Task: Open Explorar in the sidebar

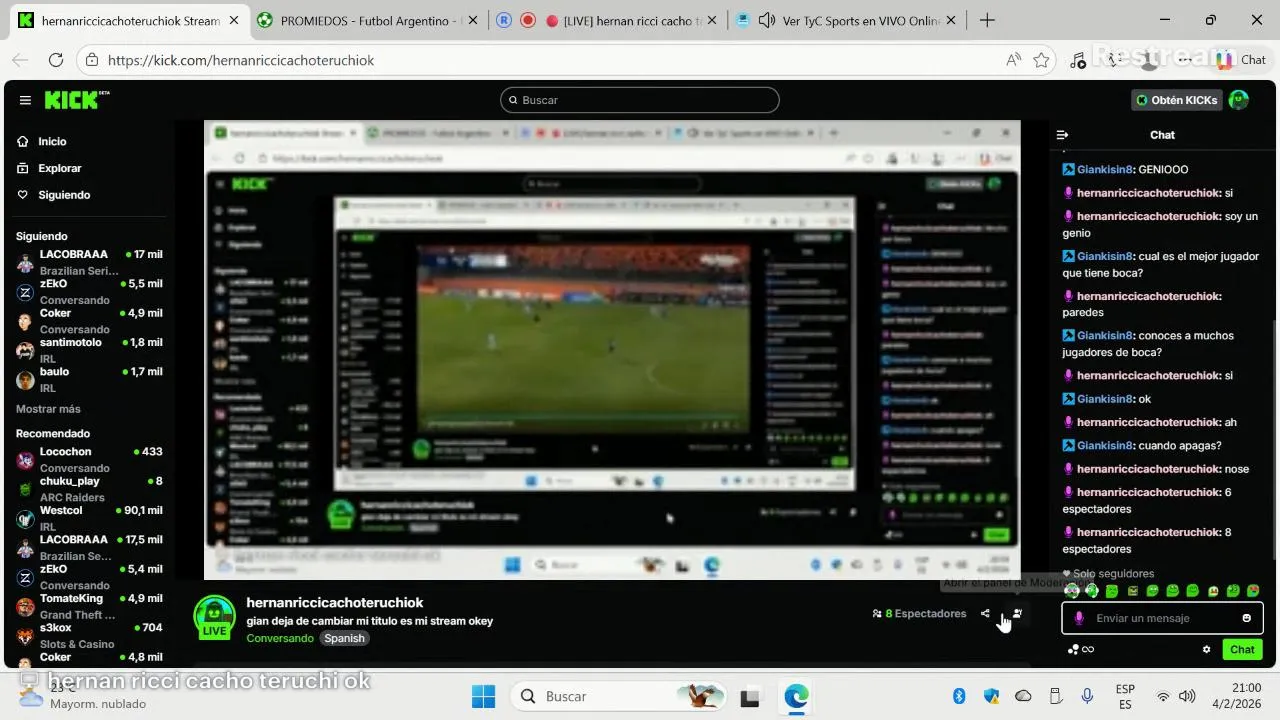Action: coord(49,168)
